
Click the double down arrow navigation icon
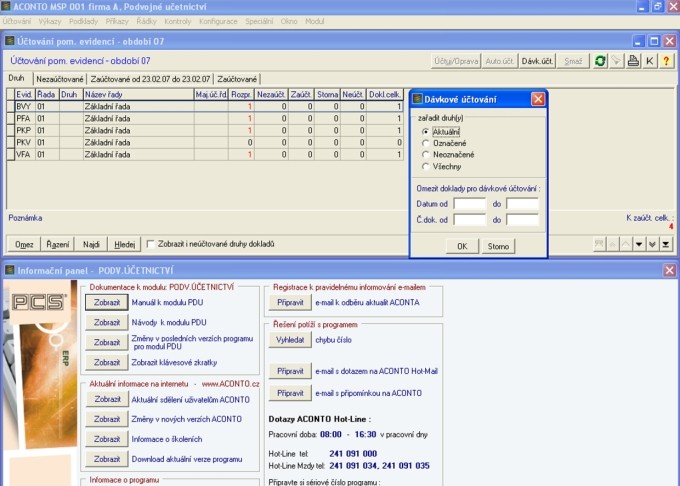[652, 243]
